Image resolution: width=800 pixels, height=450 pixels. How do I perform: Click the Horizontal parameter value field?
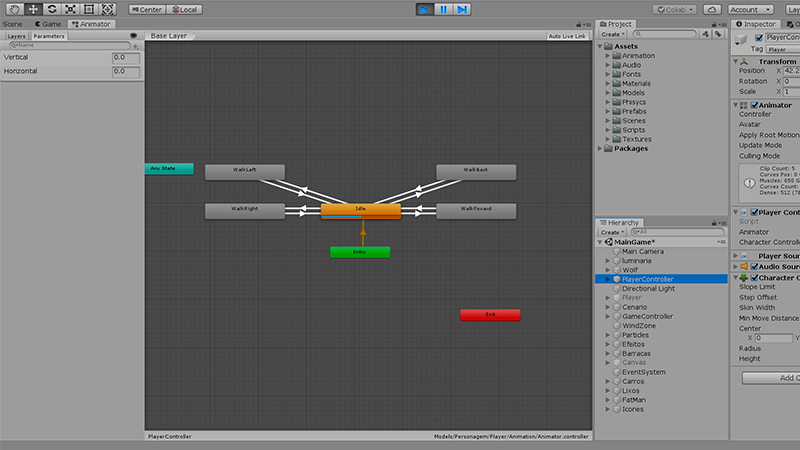[x=126, y=71]
